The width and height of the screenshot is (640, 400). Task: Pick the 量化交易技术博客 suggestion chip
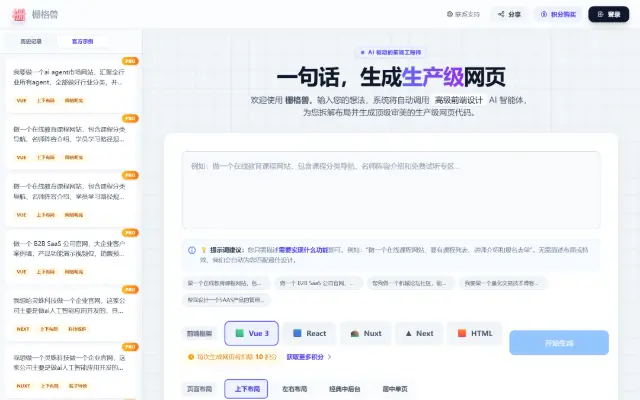pyautogui.click(x=503, y=283)
